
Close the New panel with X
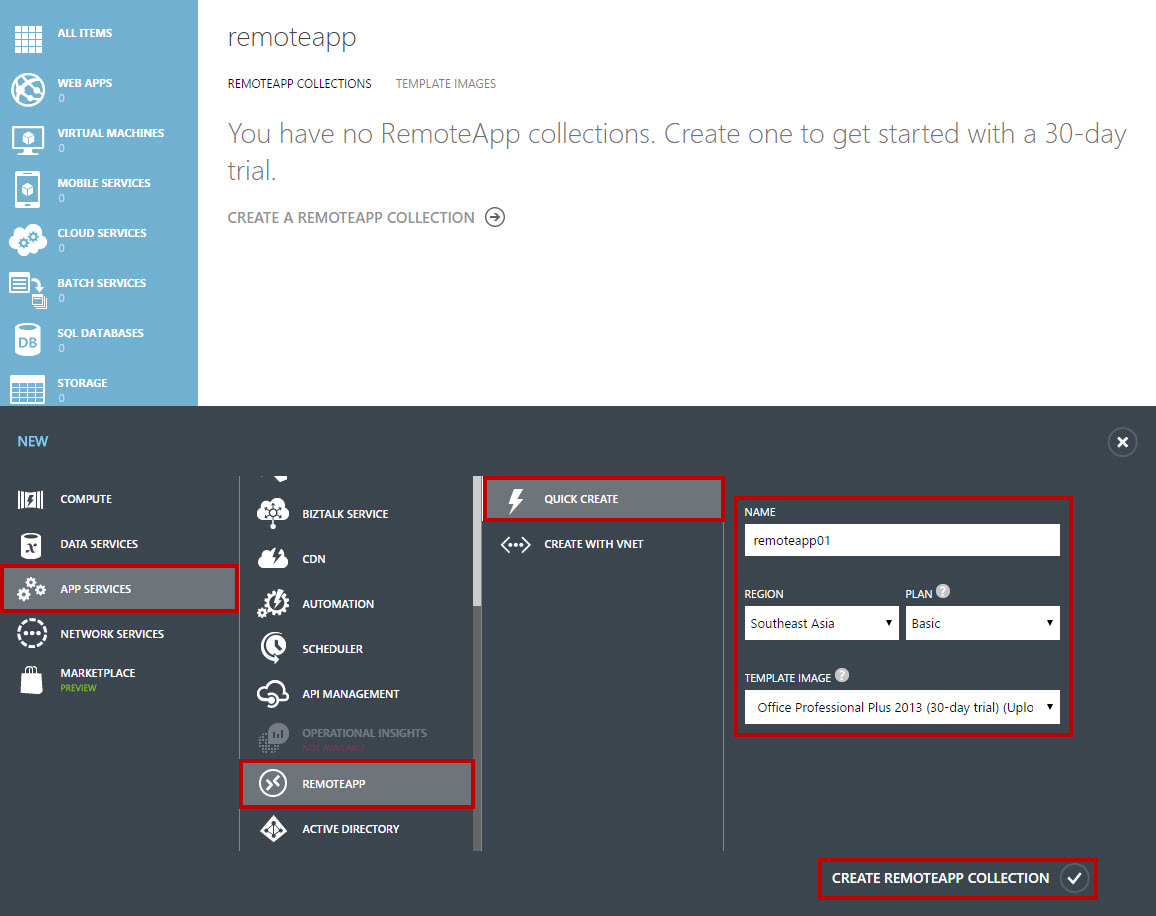click(1122, 442)
